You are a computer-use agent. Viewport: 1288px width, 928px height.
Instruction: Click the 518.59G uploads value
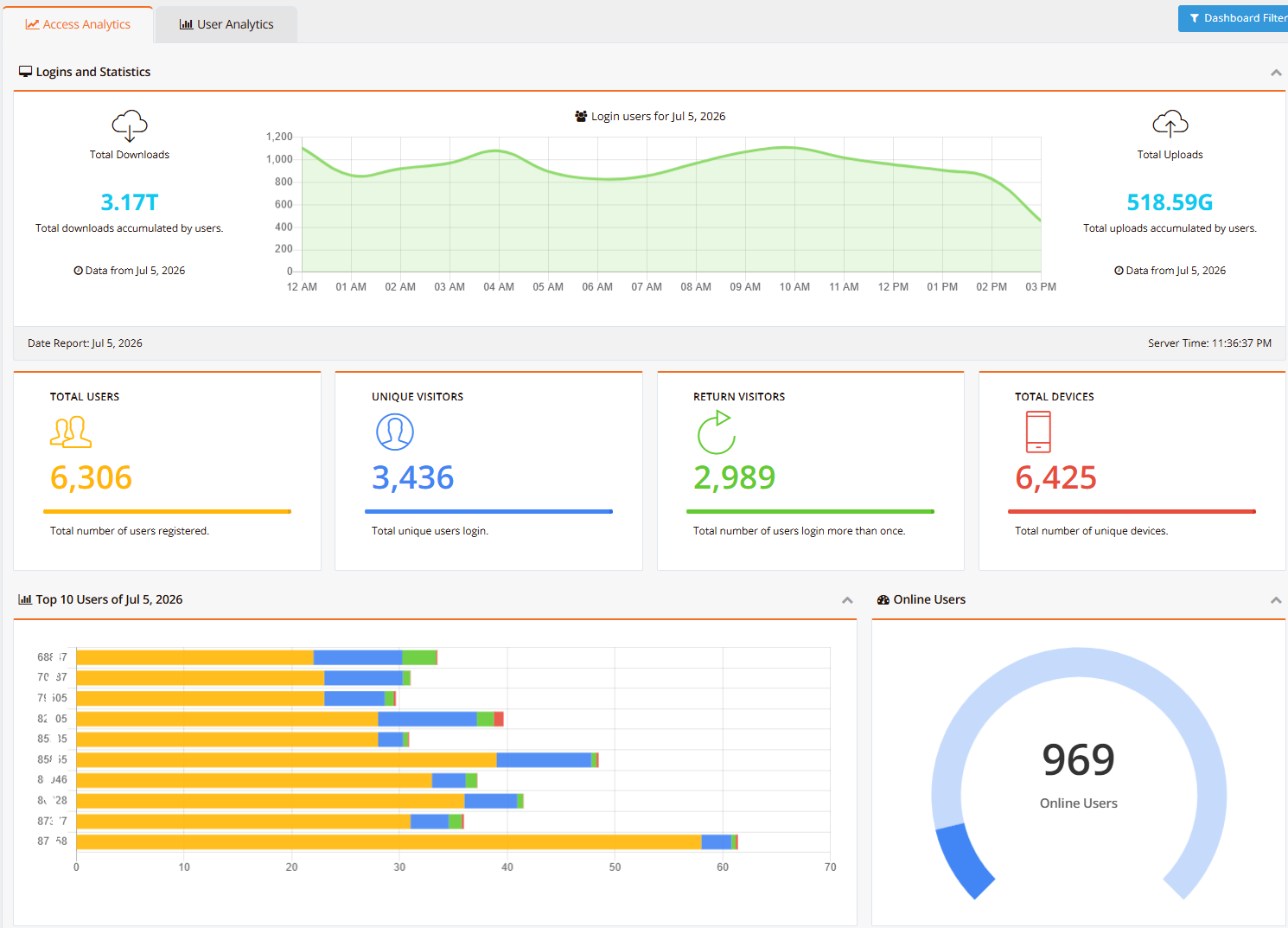coord(1170,202)
